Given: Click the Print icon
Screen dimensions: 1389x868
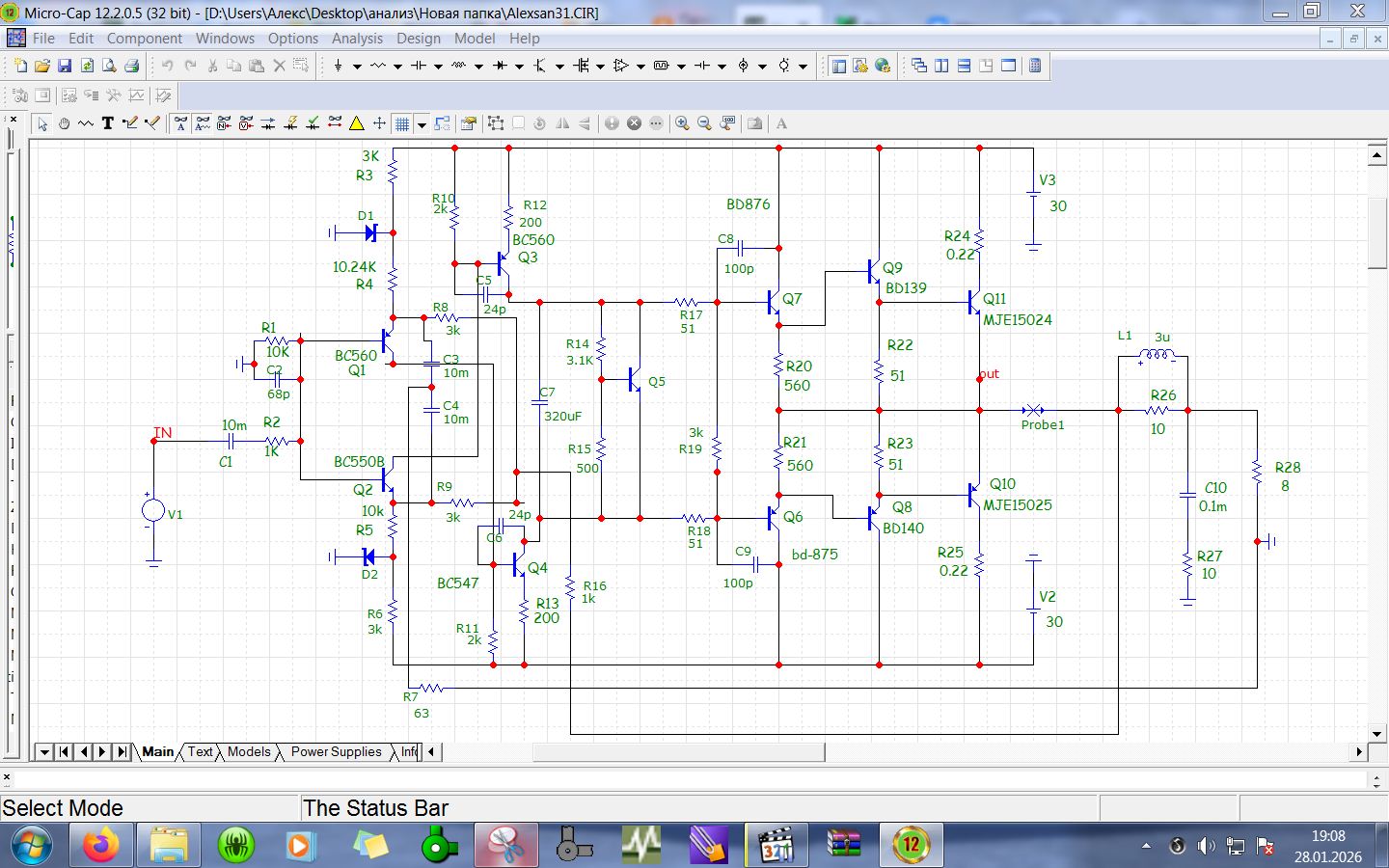Looking at the screenshot, I should pos(132,66).
